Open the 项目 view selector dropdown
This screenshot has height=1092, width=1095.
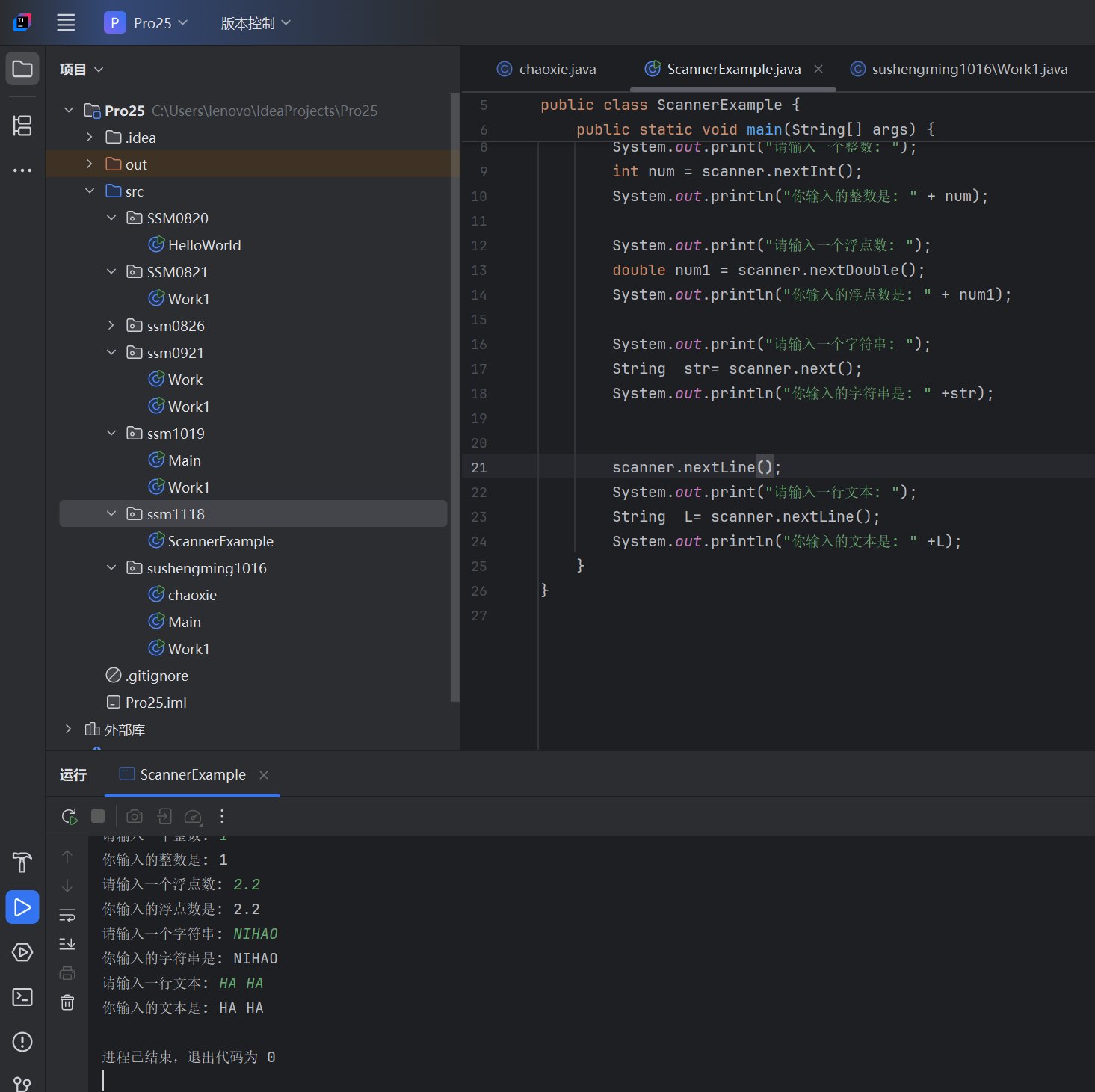tap(81, 70)
